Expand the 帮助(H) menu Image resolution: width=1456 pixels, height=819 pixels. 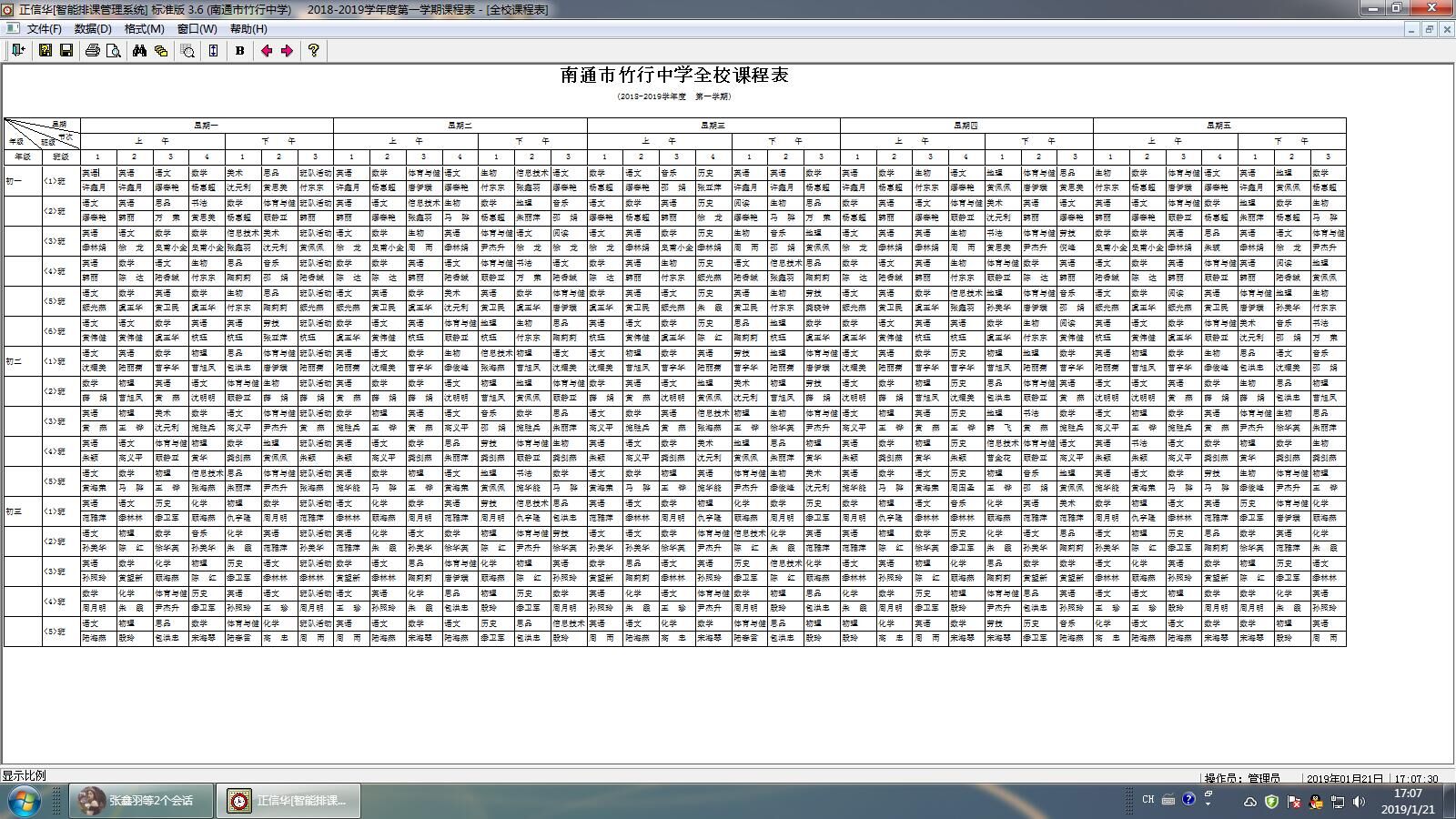(x=248, y=29)
